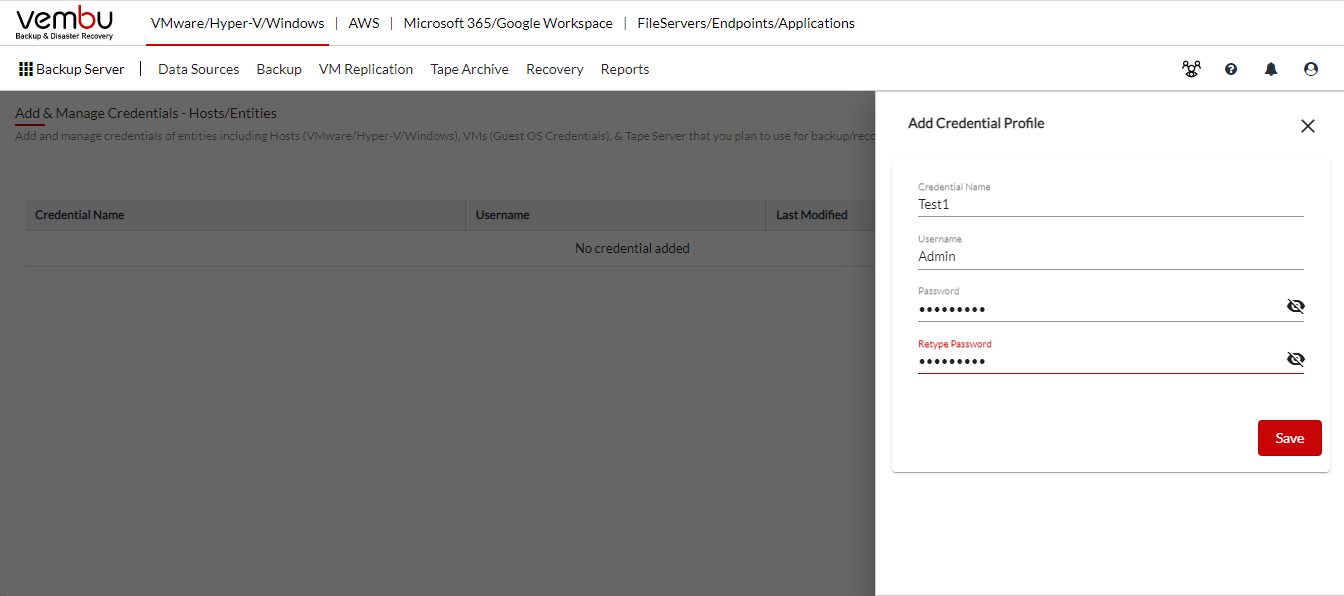The height and width of the screenshot is (596, 1344).
Task: Open the Tape Archive menu
Action: click(x=470, y=69)
